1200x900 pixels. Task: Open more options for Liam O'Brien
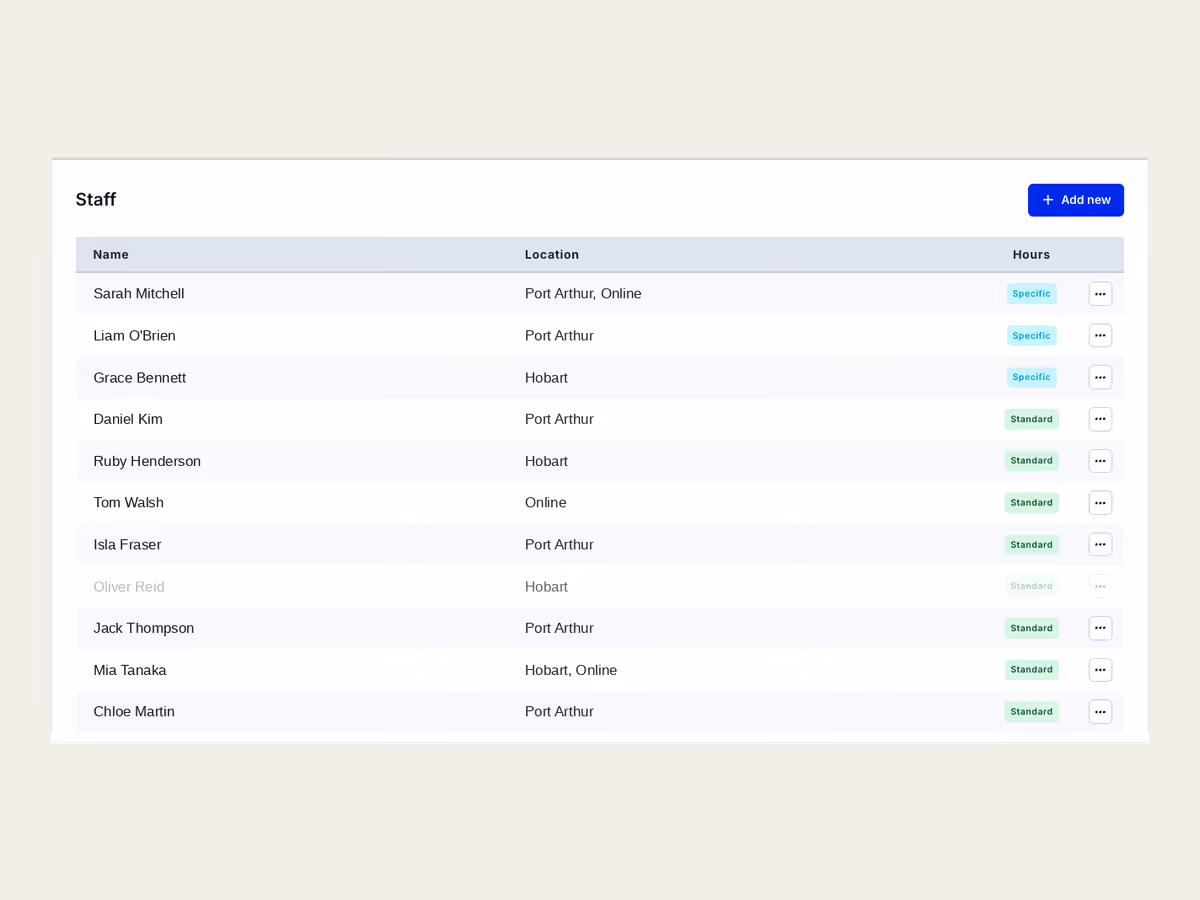click(x=1100, y=336)
